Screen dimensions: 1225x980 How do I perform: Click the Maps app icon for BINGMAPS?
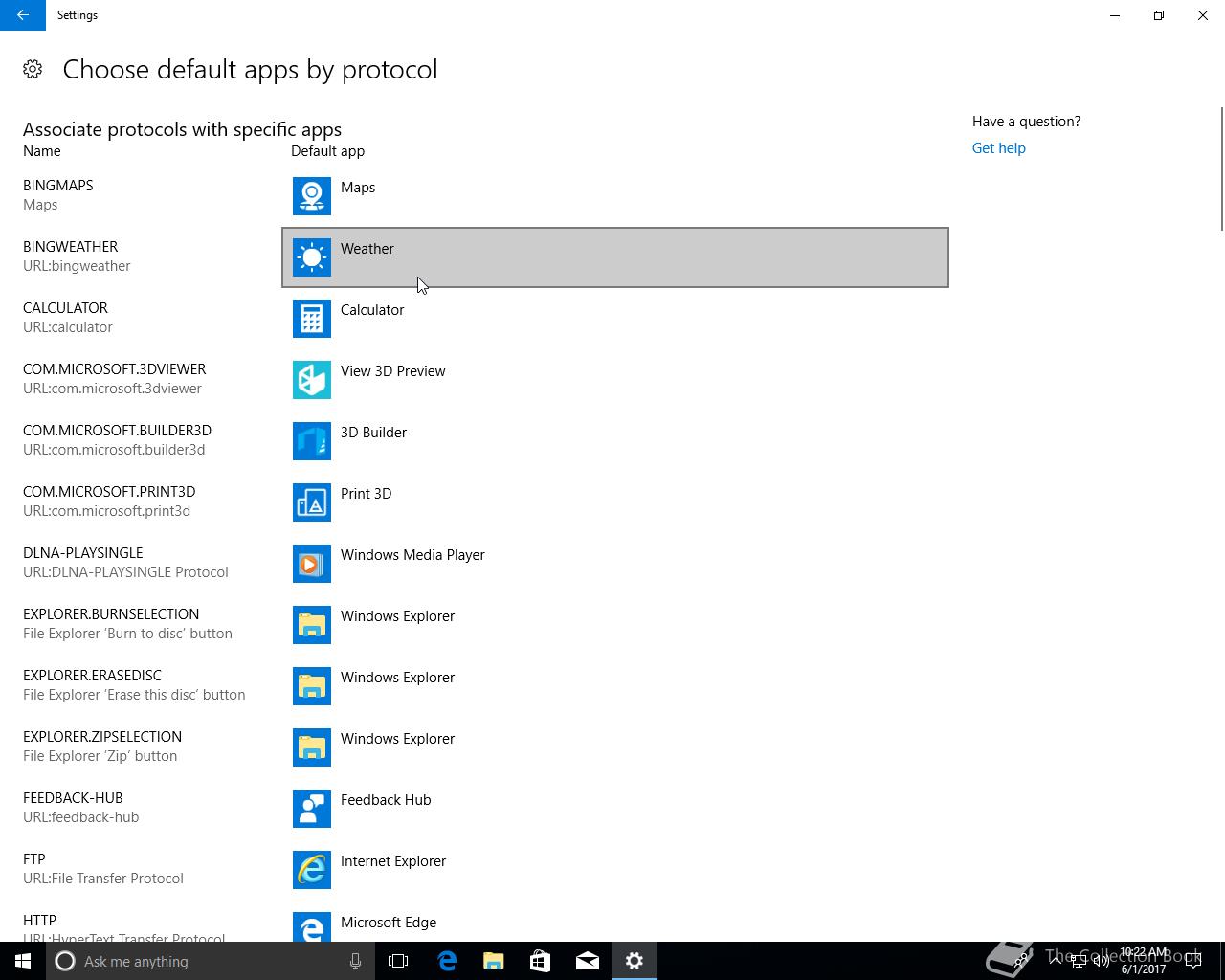[312, 196]
